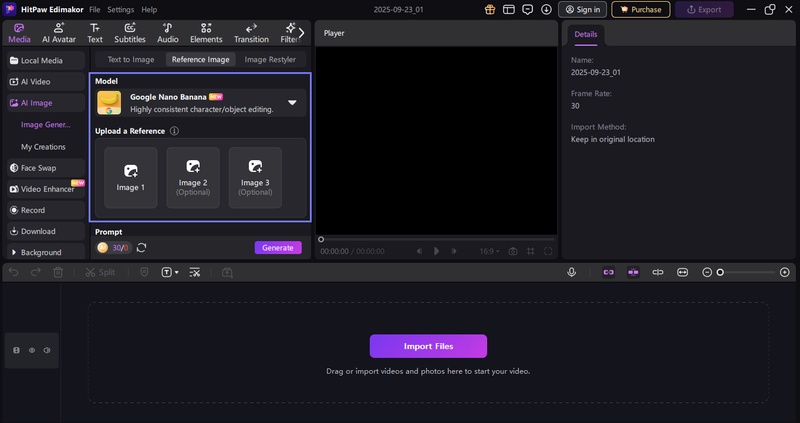This screenshot has height=423, width=800.
Task: Take a snapshot with the camera icon
Action: [513, 251]
